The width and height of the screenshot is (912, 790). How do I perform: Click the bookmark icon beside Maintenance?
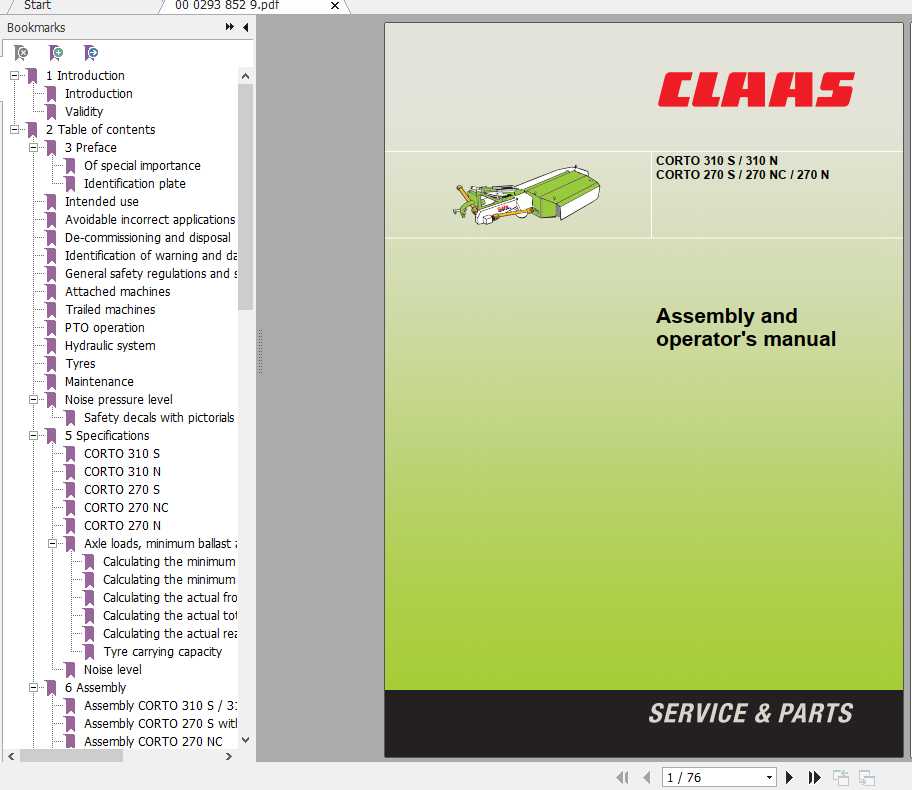click(51, 382)
